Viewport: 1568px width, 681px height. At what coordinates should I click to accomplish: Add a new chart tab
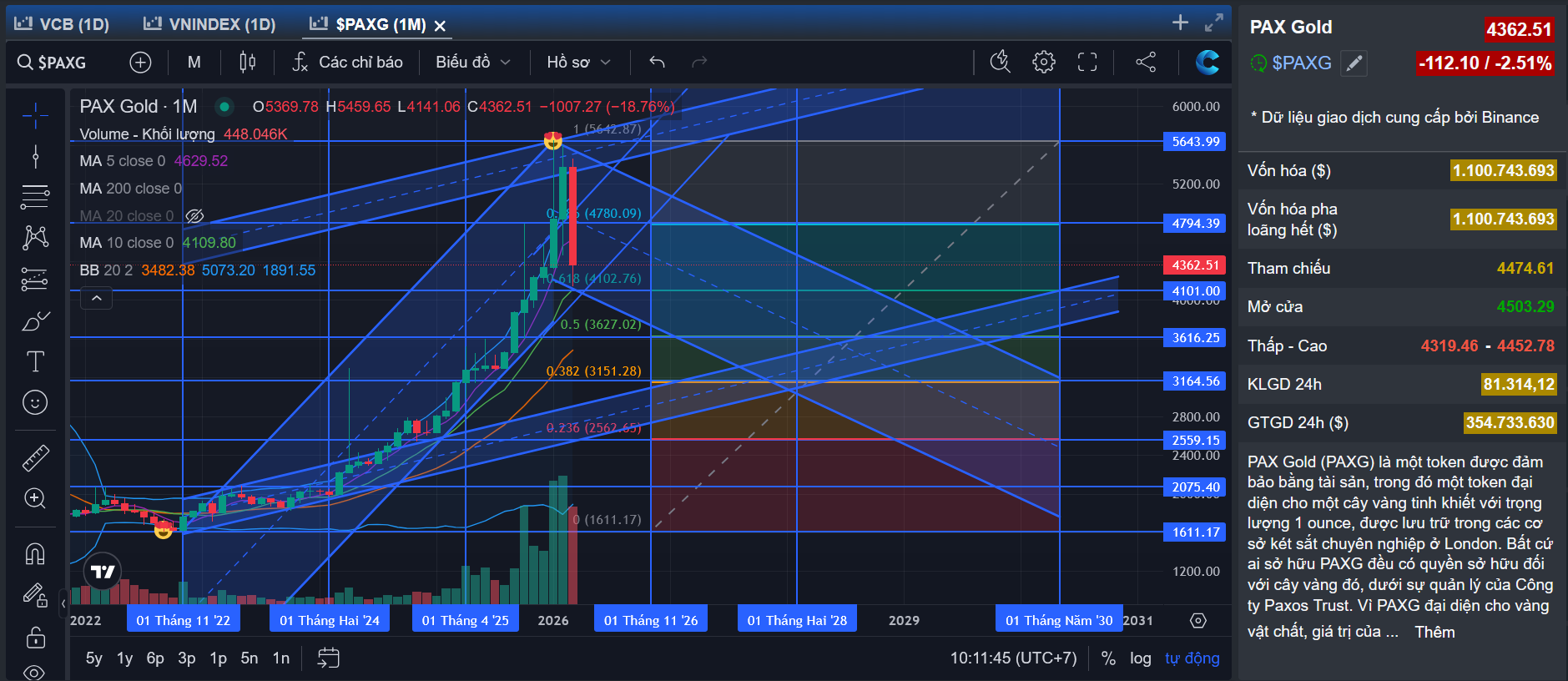point(1180,23)
